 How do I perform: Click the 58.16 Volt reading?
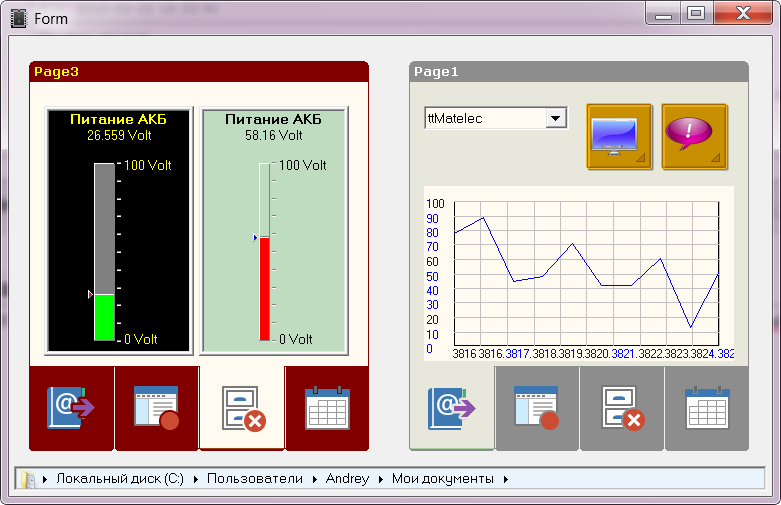click(x=273, y=135)
